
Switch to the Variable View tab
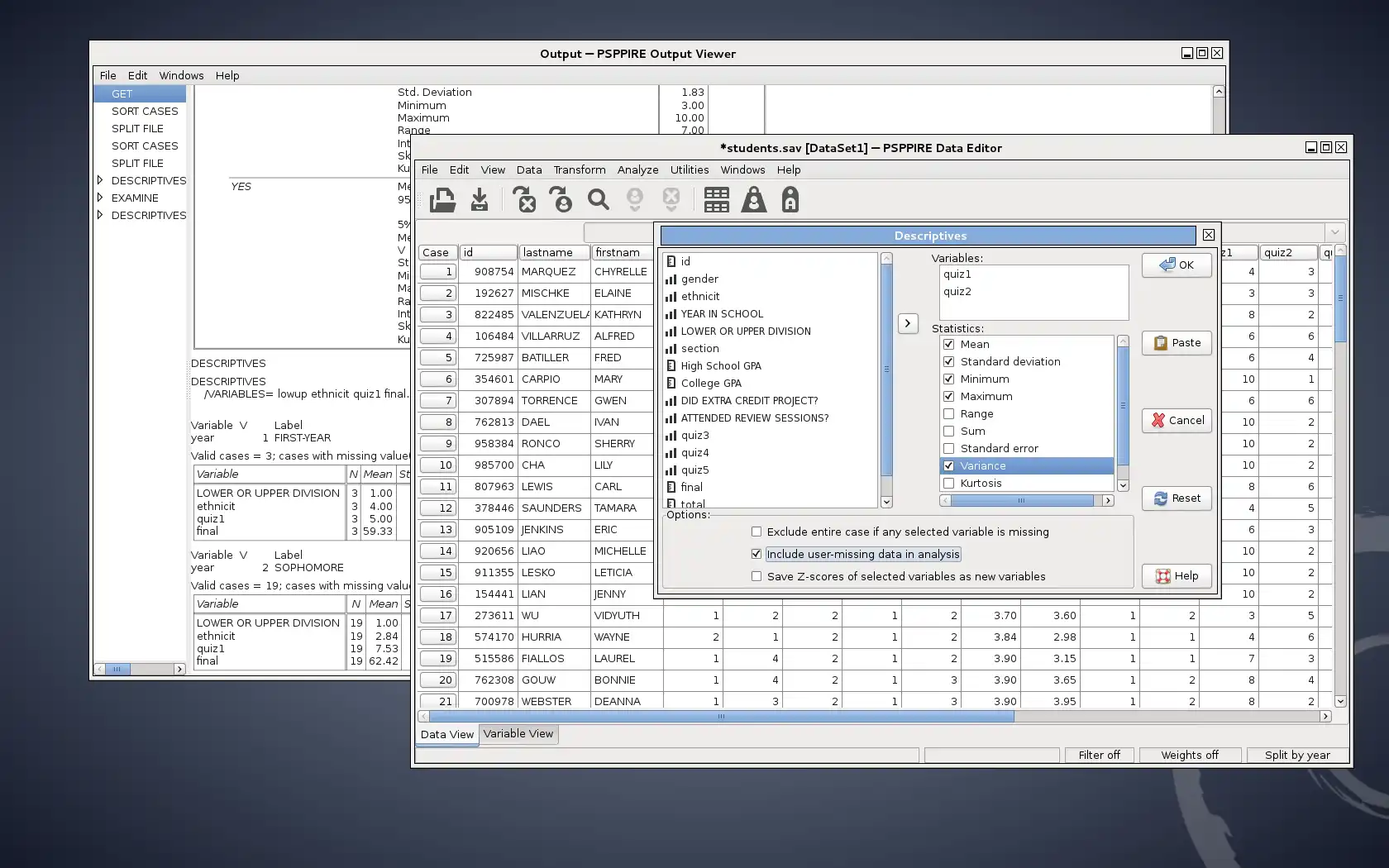pyautogui.click(x=518, y=733)
